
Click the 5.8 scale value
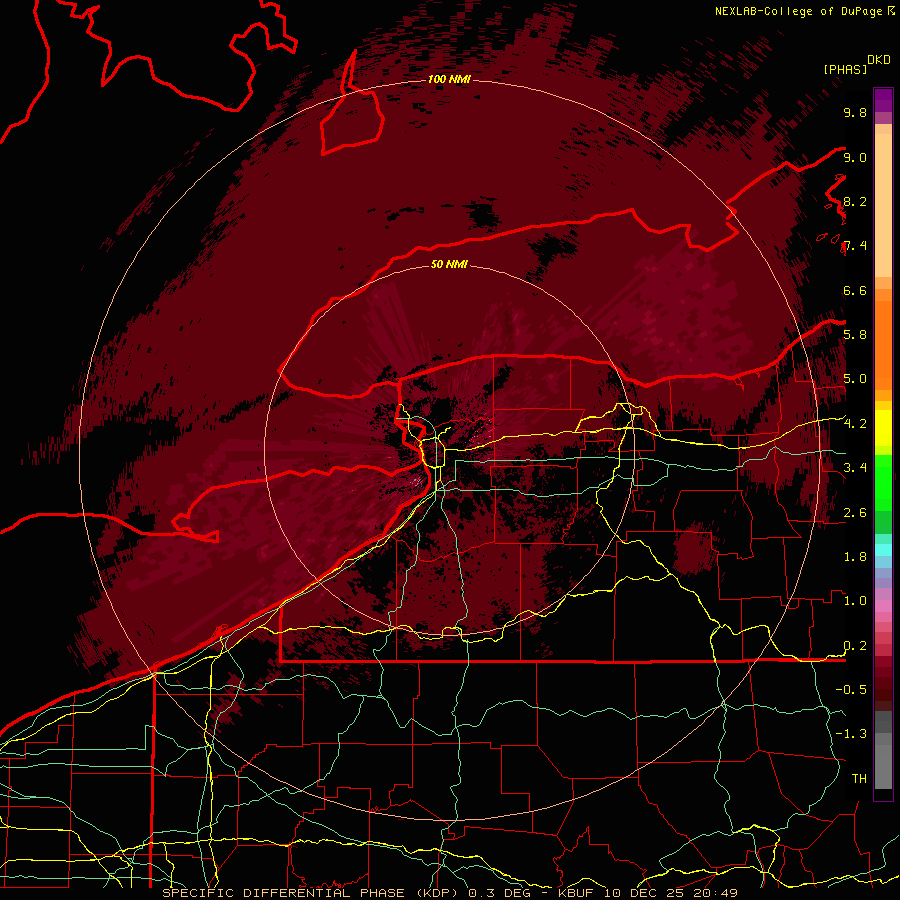tap(855, 335)
